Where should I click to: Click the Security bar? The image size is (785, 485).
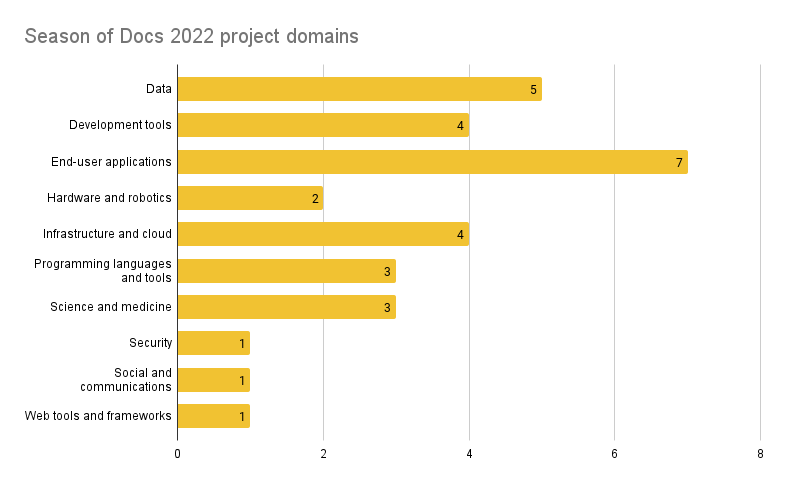(x=213, y=343)
